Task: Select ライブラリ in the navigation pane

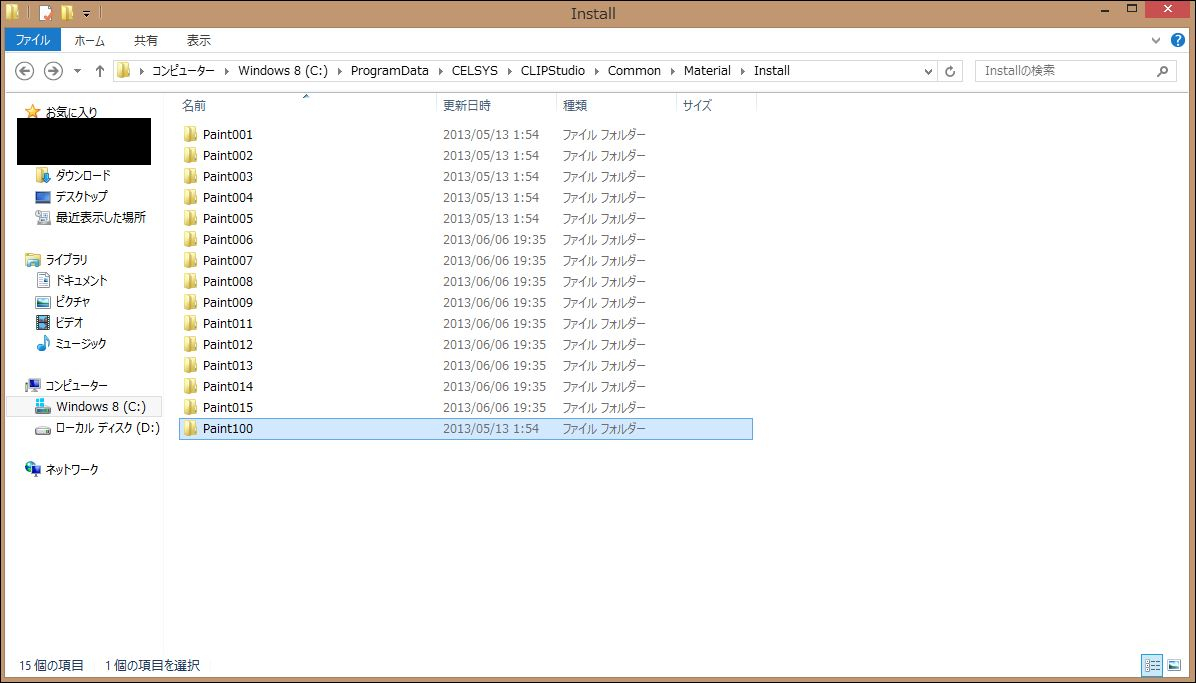Action: [66, 259]
